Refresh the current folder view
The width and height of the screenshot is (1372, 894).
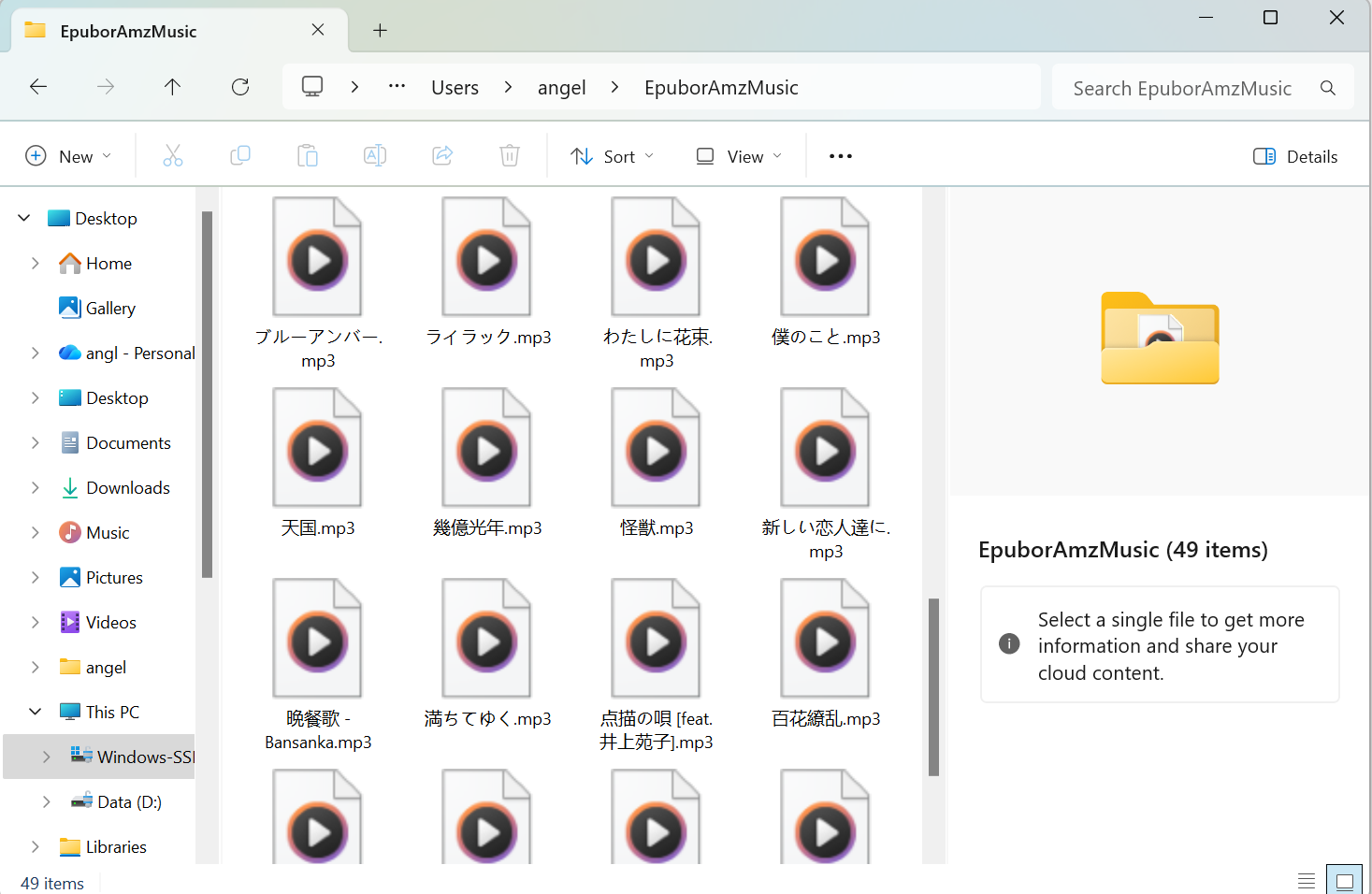(x=240, y=87)
